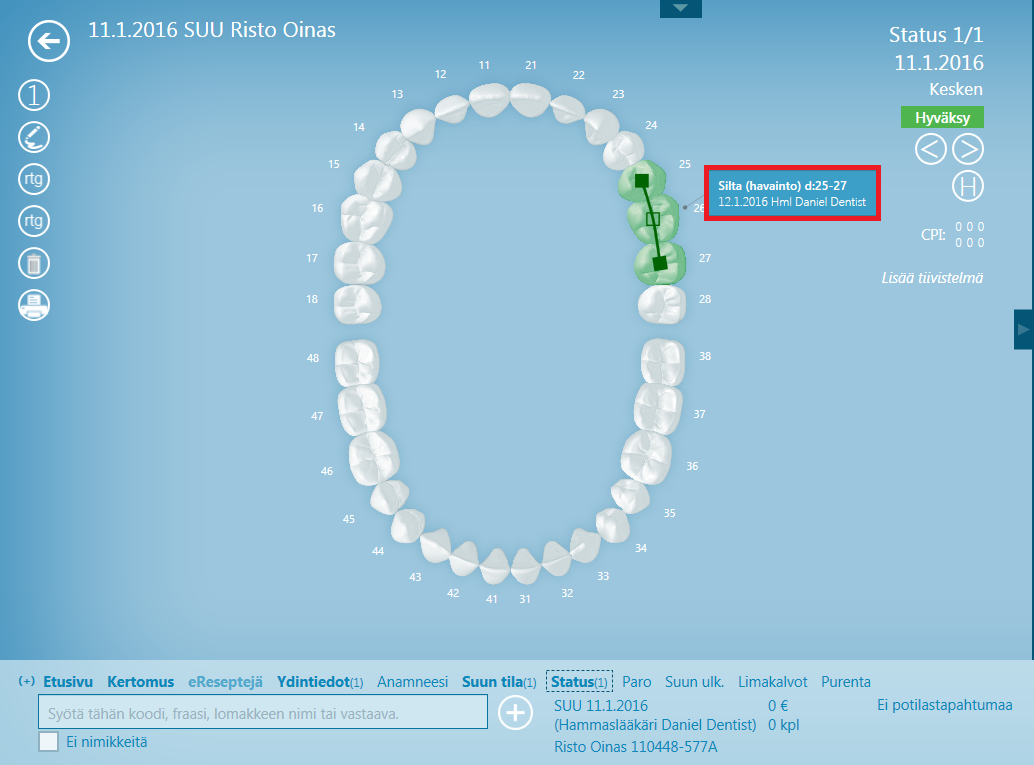
Task: Expand the right side panel arrow
Action: click(1023, 329)
